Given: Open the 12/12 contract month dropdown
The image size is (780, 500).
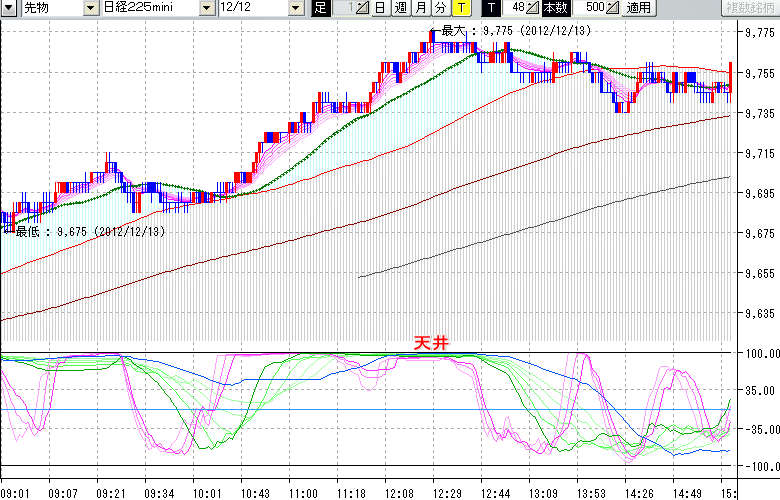Looking at the screenshot, I should pyautogui.click(x=295, y=8).
